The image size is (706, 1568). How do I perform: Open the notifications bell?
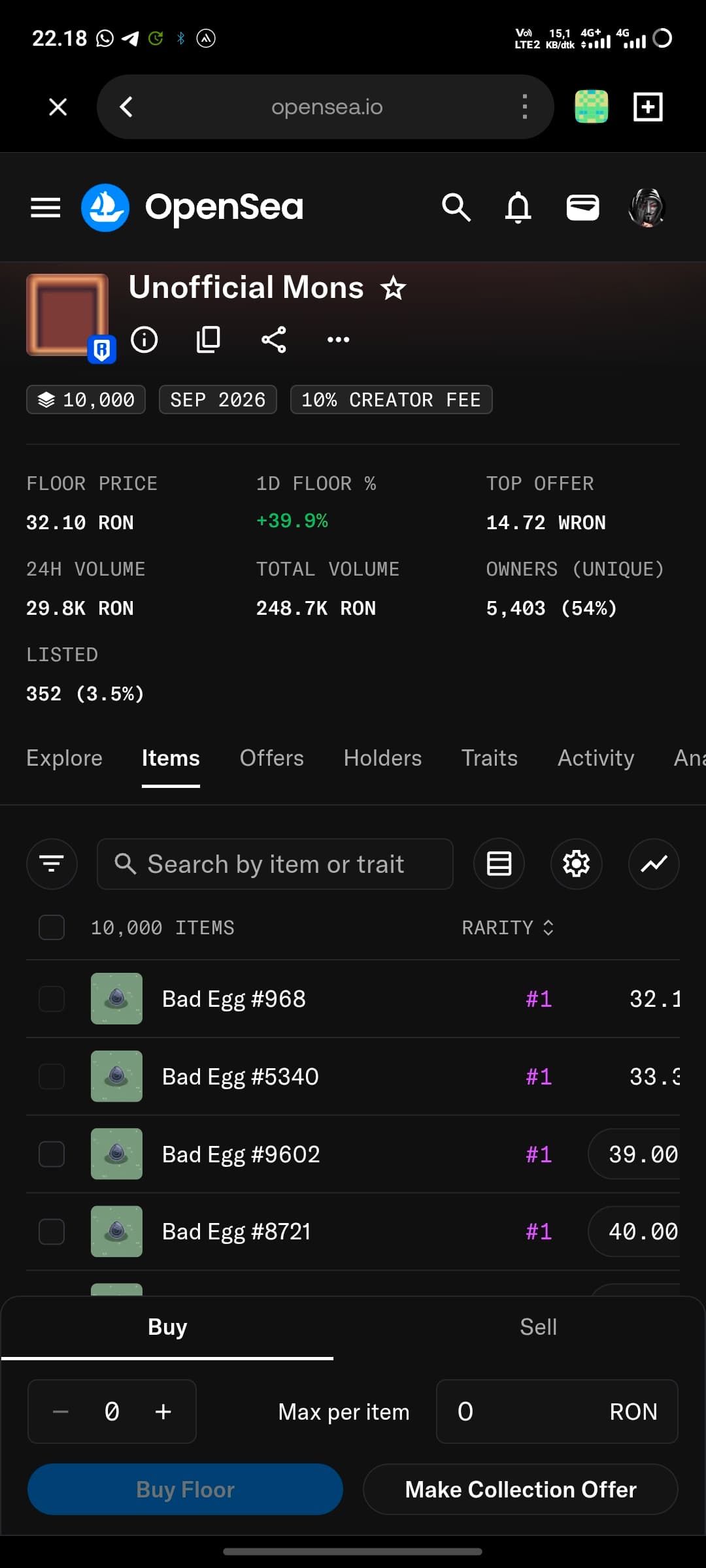pos(518,208)
